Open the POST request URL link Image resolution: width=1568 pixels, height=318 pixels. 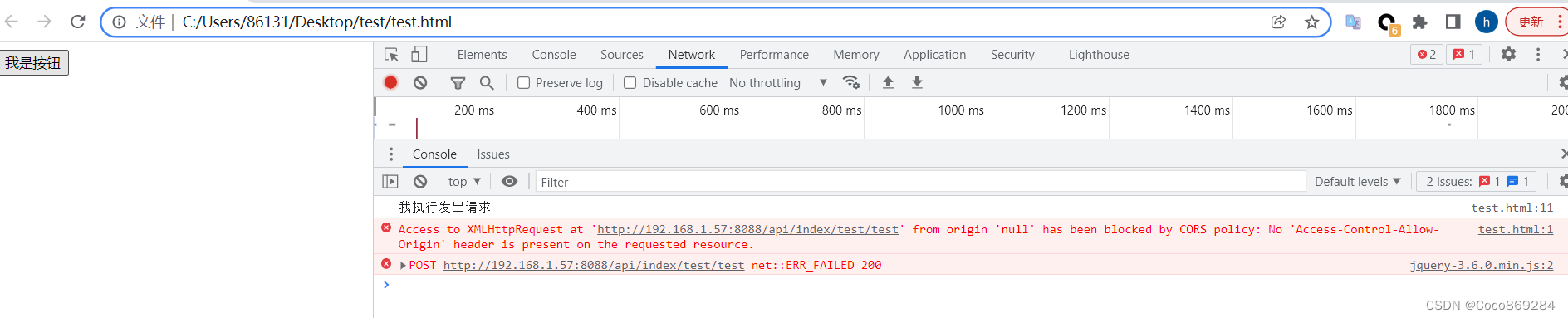[594, 266]
